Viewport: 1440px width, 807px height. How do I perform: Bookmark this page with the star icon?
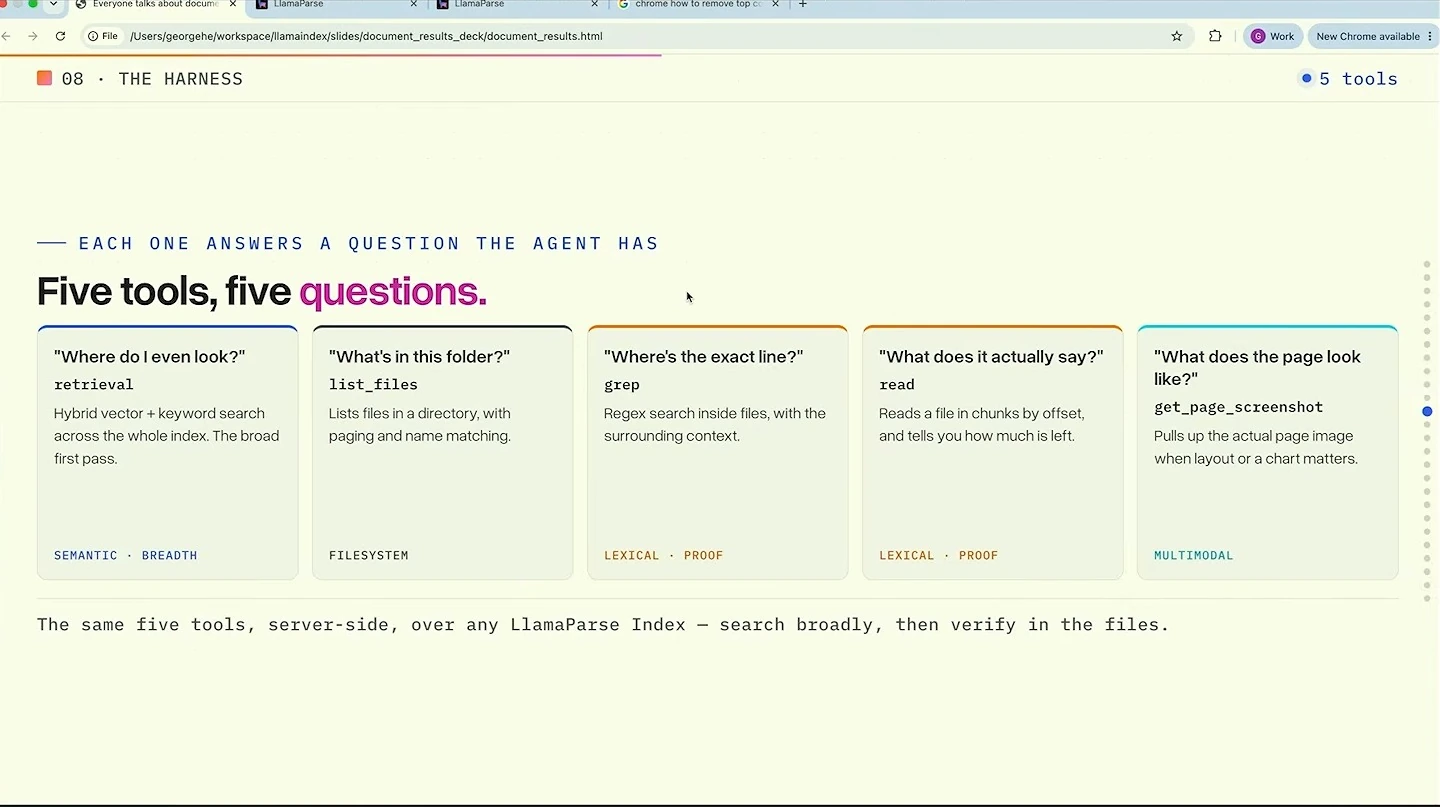click(x=1177, y=36)
